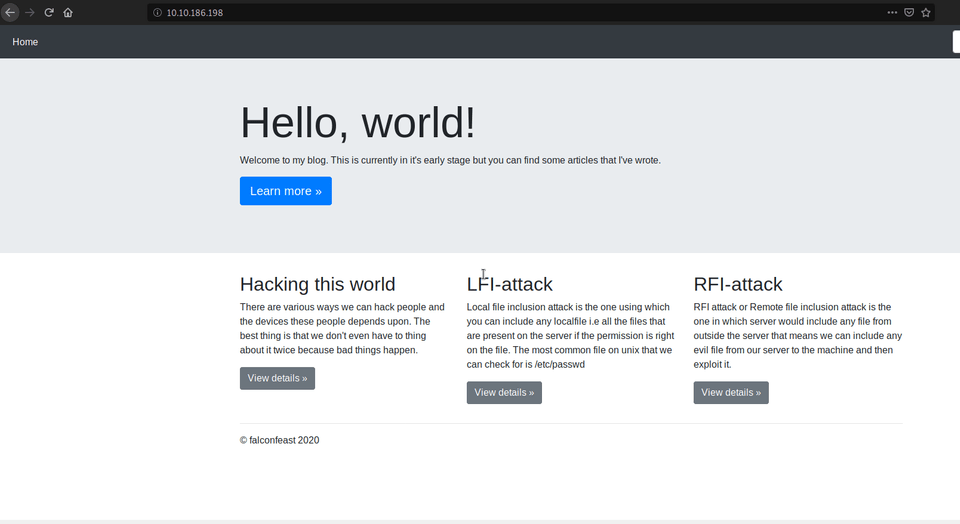The width and height of the screenshot is (960, 524).
Task: Select the LFI-attack heading
Action: (x=509, y=284)
